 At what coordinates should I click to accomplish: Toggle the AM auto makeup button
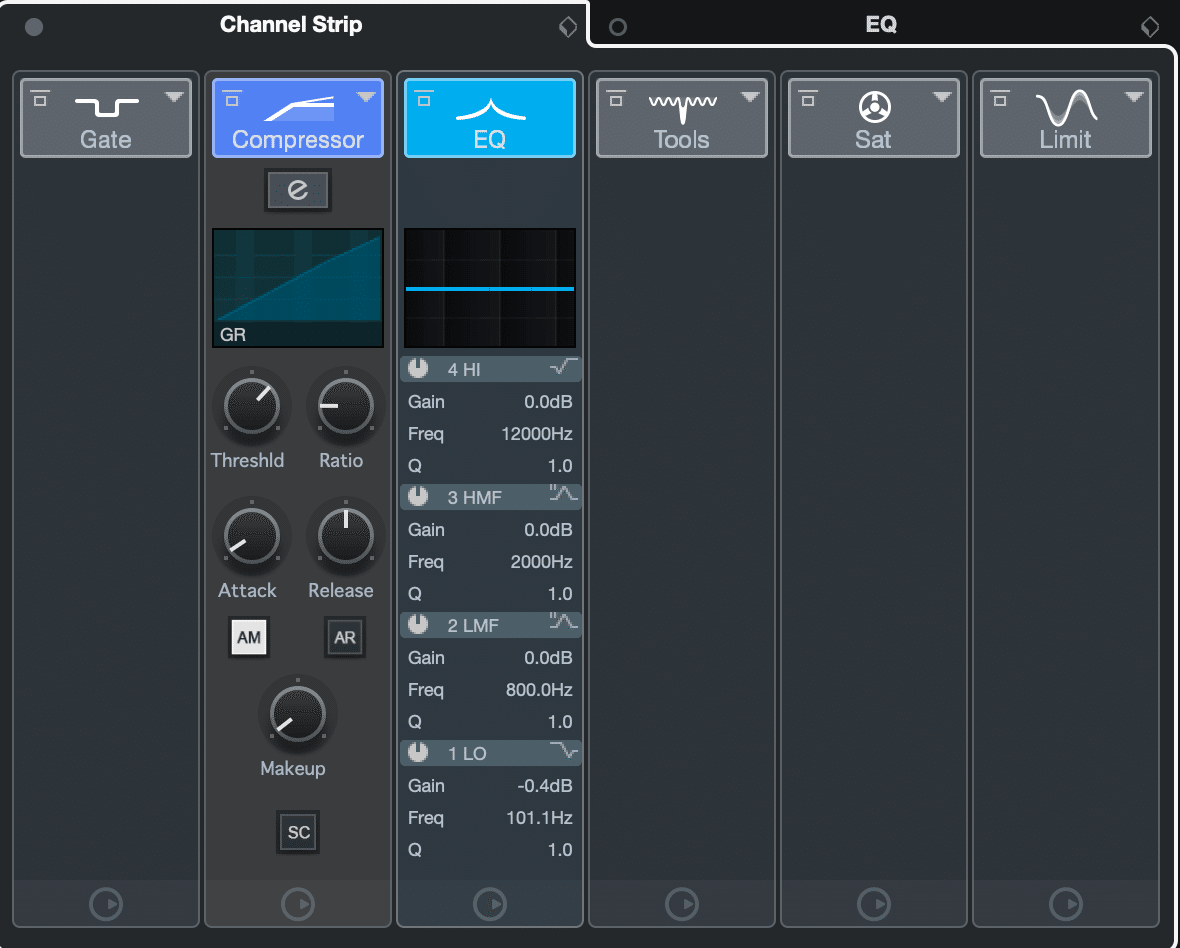point(249,638)
